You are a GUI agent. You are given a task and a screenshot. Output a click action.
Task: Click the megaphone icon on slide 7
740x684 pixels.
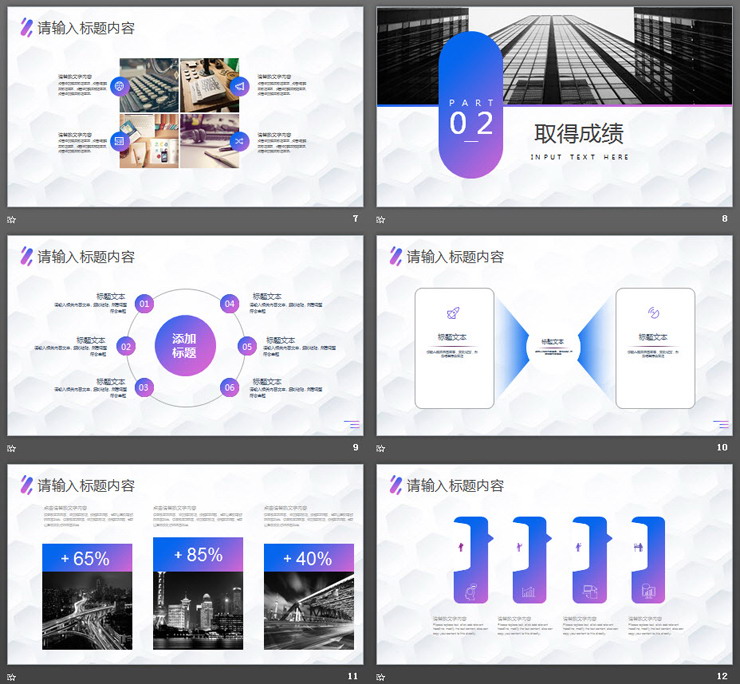coord(239,86)
